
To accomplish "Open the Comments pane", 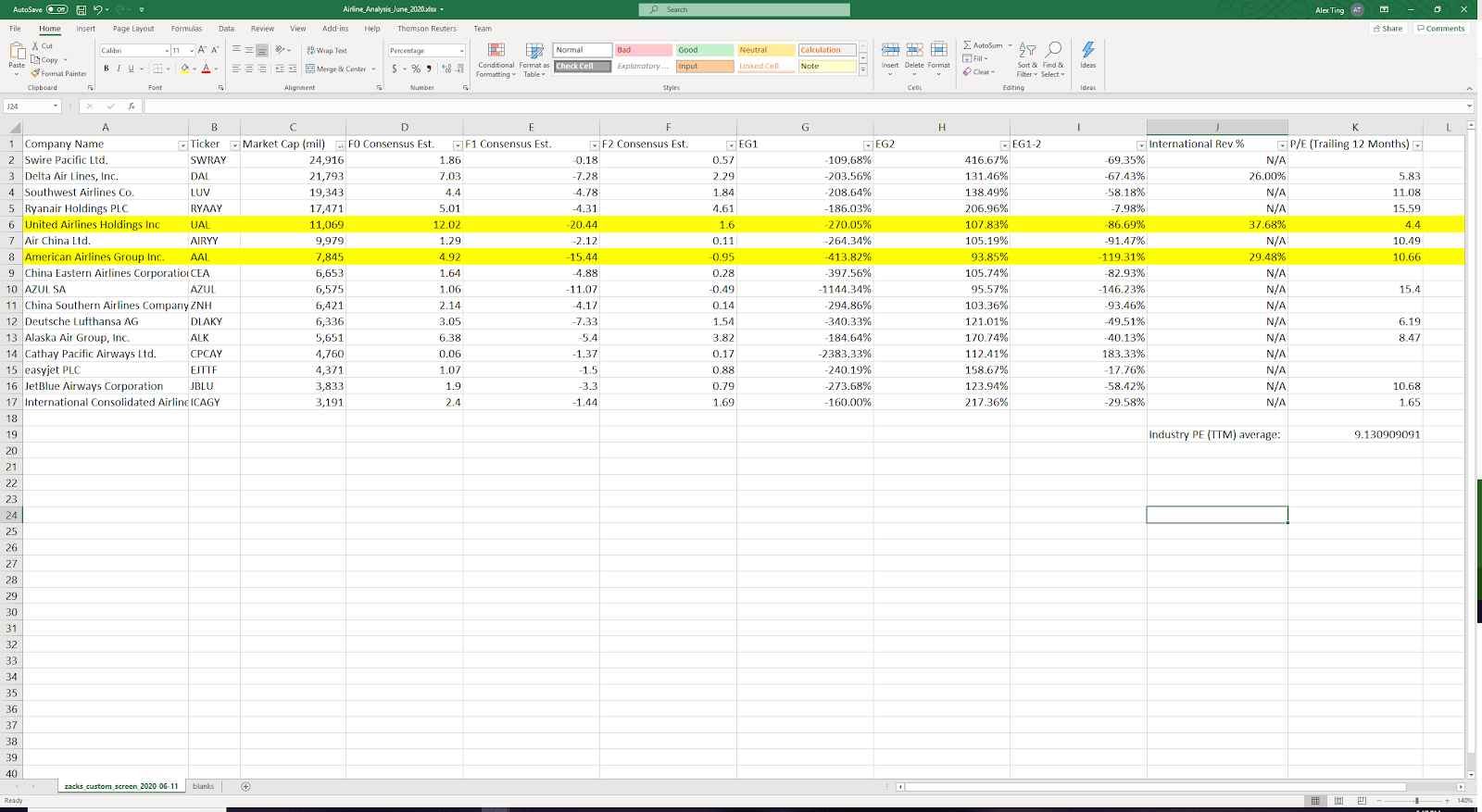I will 1440,29.
